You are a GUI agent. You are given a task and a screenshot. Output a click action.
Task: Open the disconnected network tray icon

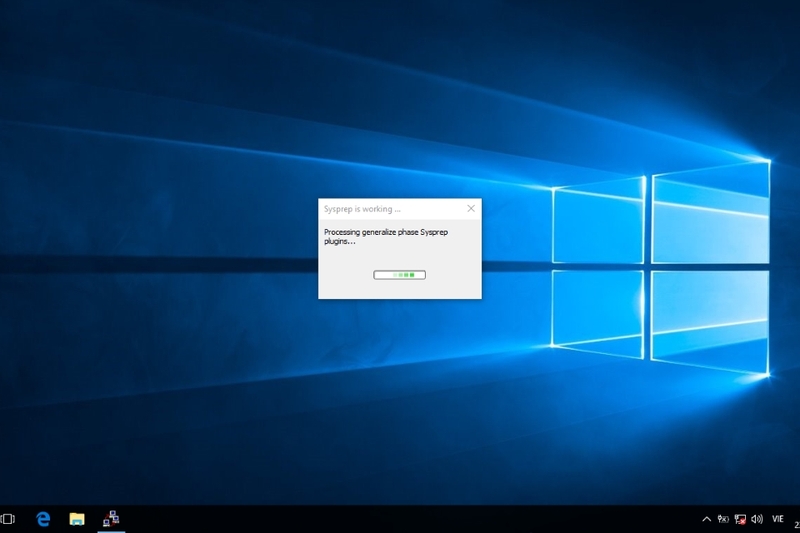coord(740,519)
